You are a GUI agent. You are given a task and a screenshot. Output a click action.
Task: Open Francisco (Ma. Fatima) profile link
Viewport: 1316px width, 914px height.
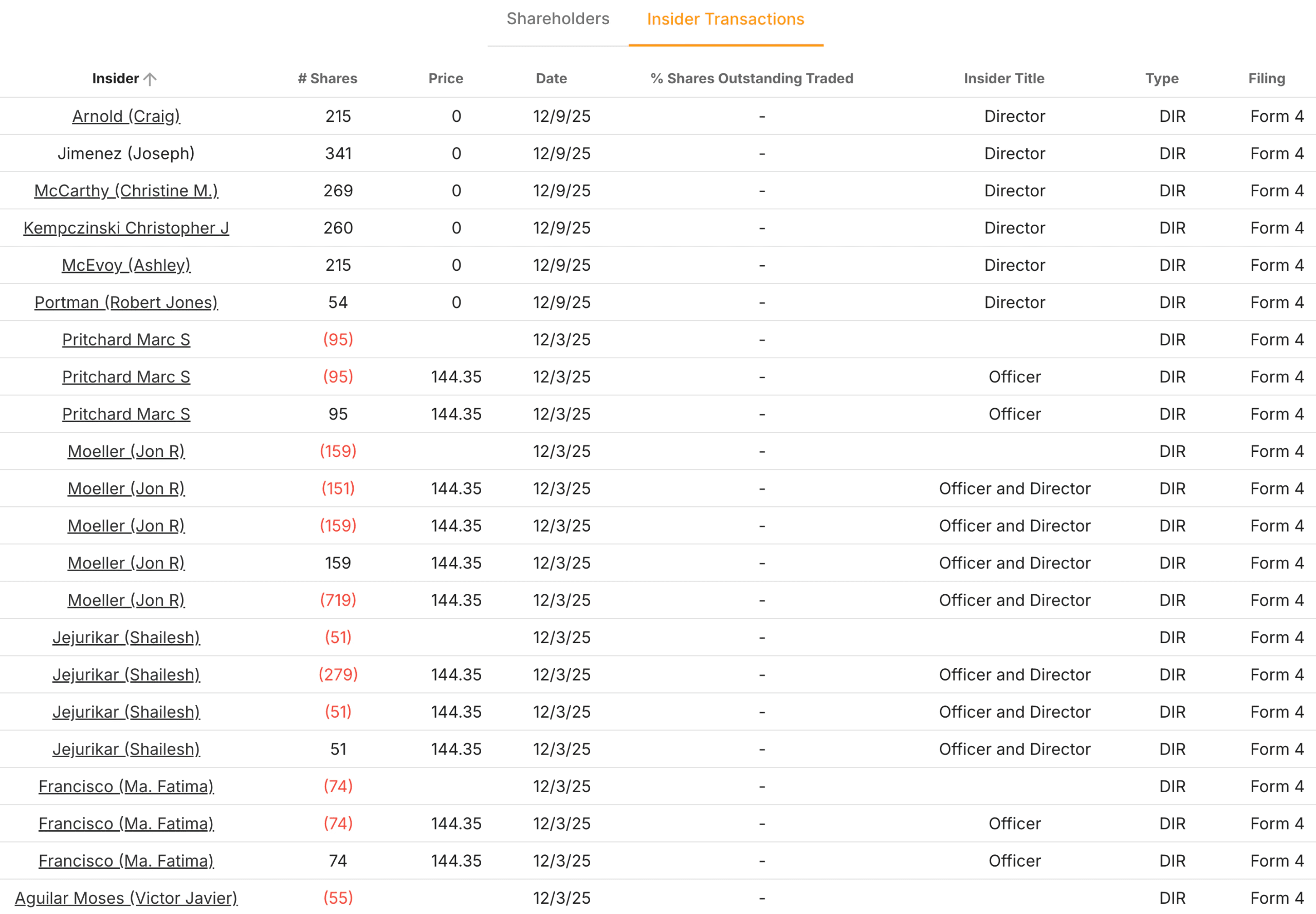click(126, 785)
